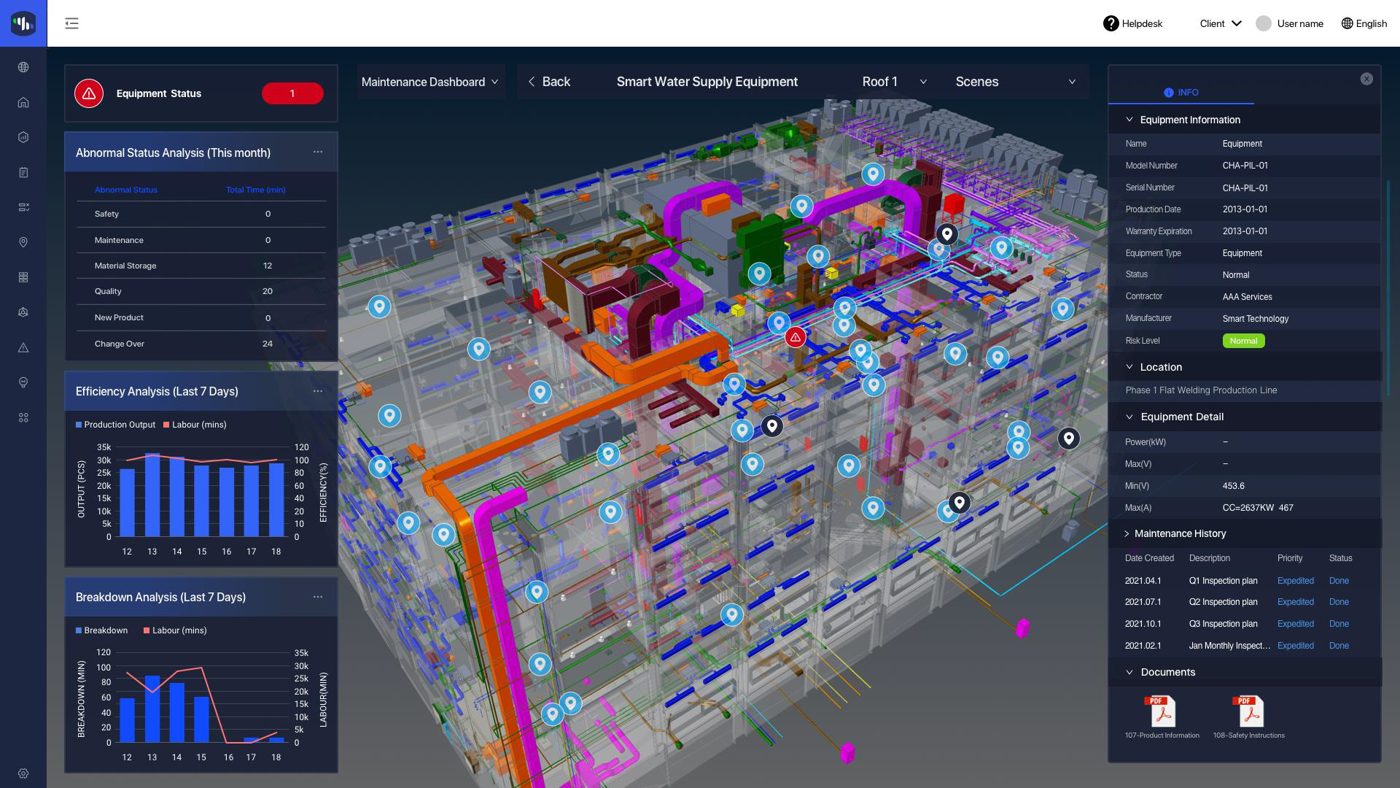Expand the Maintenance History section
Screen dimensions: 1400x788
coord(1127,534)
